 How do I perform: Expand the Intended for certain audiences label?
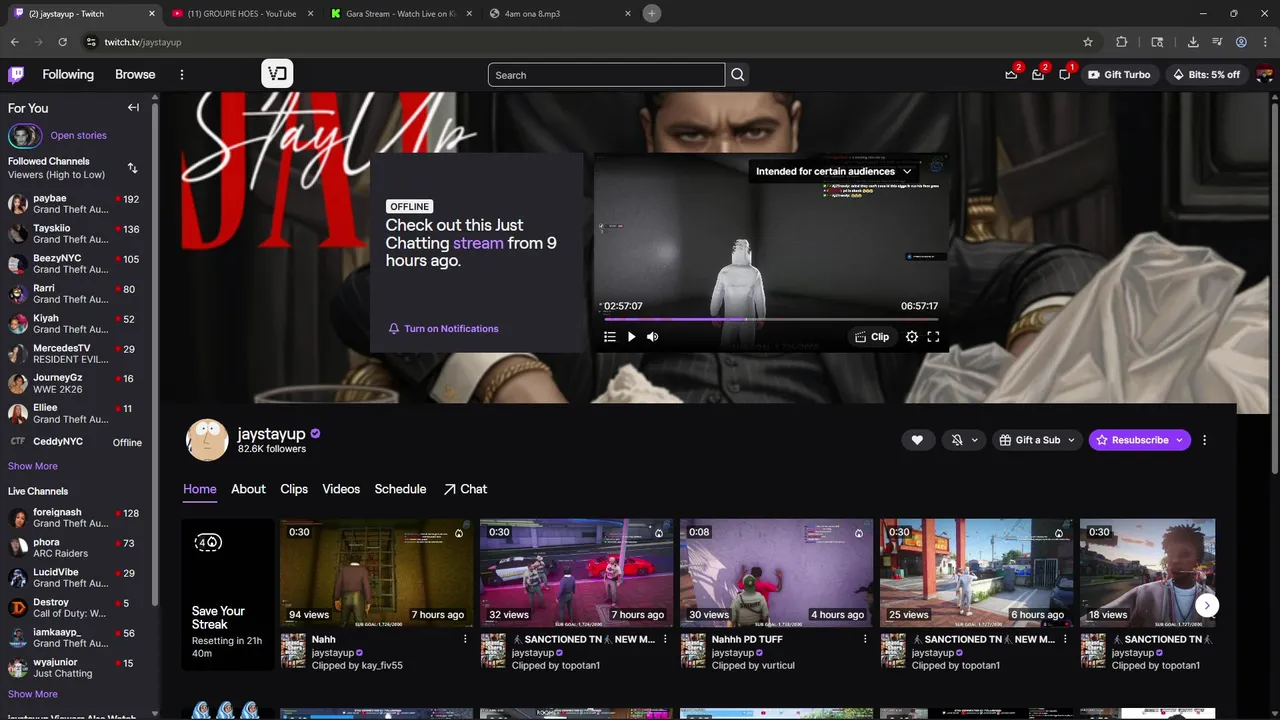834,171
